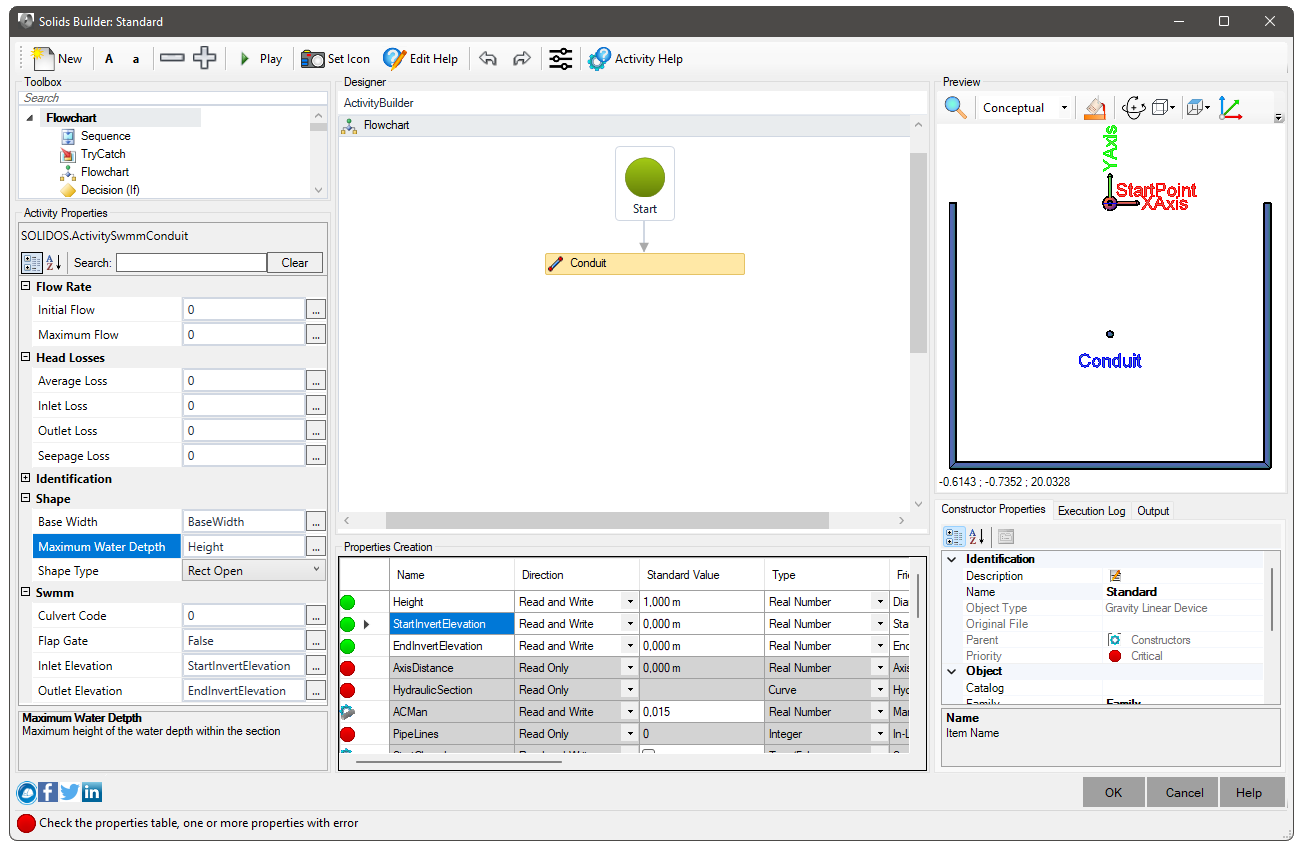The width and height of the screenshot is (1303, 851).
Task: Create a new activity with the New button
Action: (x=57, y=59)
